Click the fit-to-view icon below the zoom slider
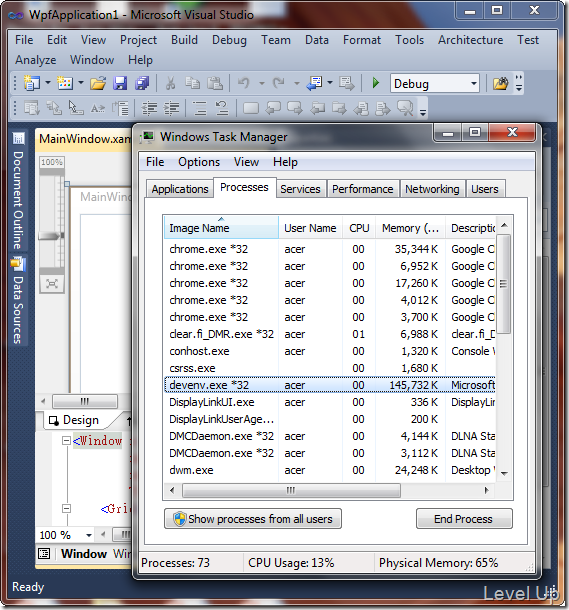This screenshot has width=569, height=610. pyautogui.click(x=52, y=284)
